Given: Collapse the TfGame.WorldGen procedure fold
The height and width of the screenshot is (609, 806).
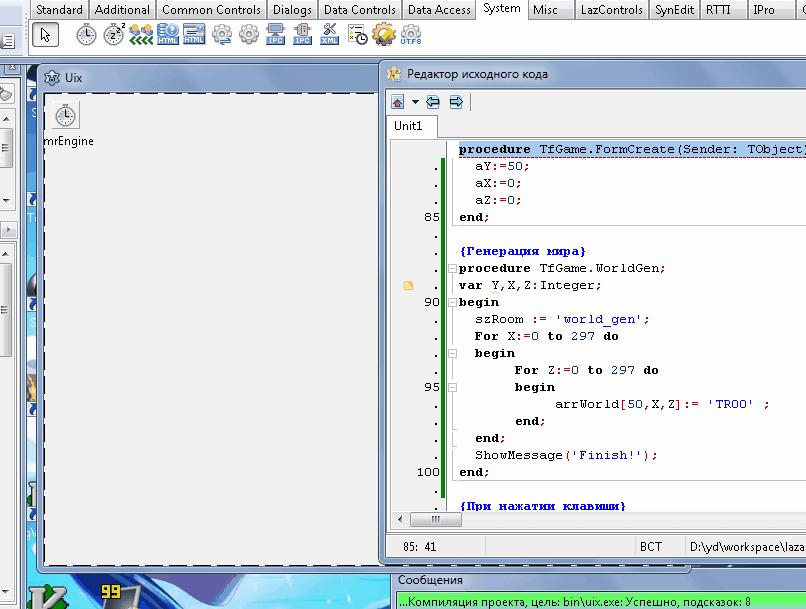Looking at the screenshot, I should click(x=452, y=268).
